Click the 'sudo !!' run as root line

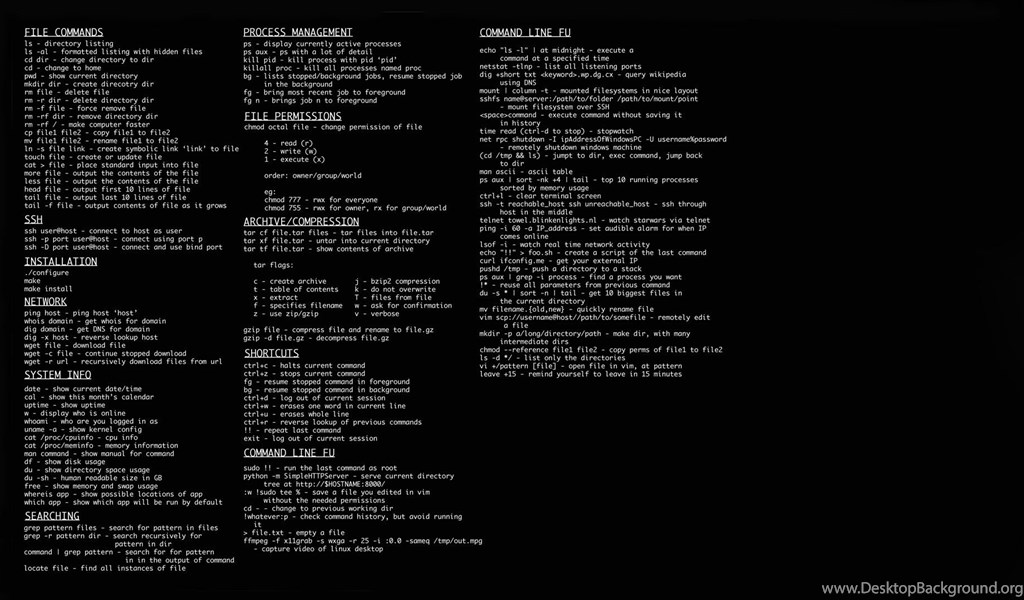[320, 467]
